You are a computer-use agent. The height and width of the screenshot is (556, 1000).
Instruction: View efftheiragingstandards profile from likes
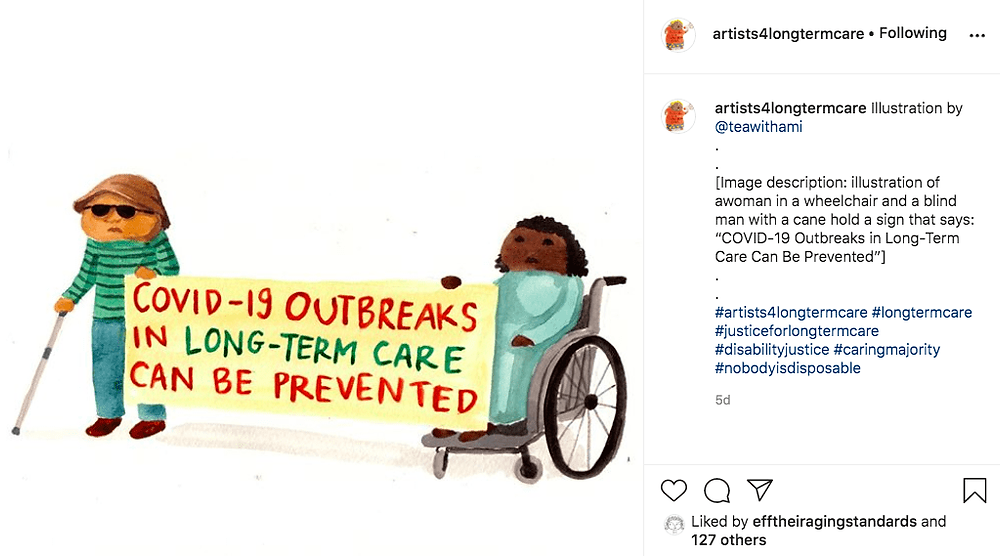[x=834, y=522]
